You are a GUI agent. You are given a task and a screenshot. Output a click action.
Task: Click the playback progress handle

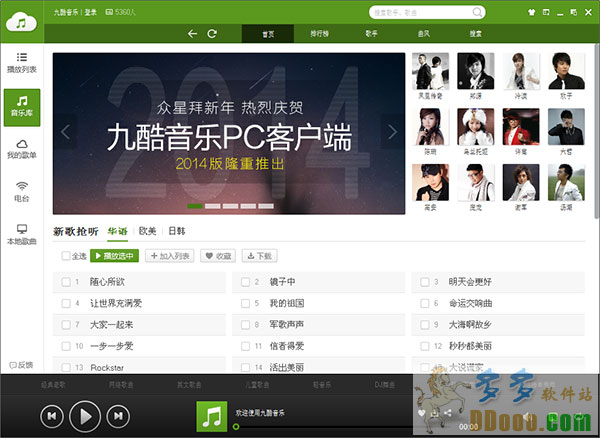236,426
